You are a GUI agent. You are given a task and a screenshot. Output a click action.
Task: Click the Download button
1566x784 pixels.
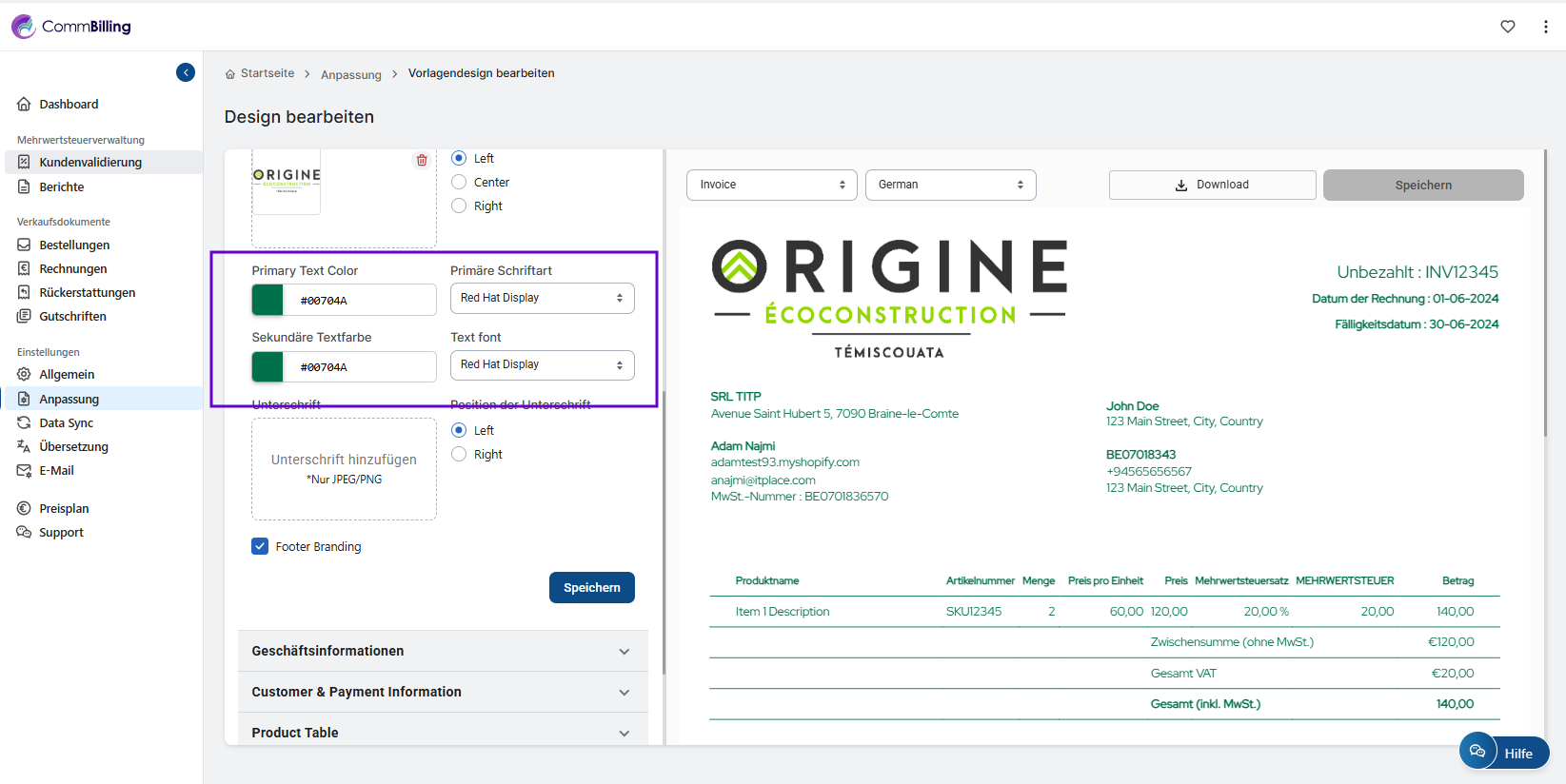coord(1212,185)
